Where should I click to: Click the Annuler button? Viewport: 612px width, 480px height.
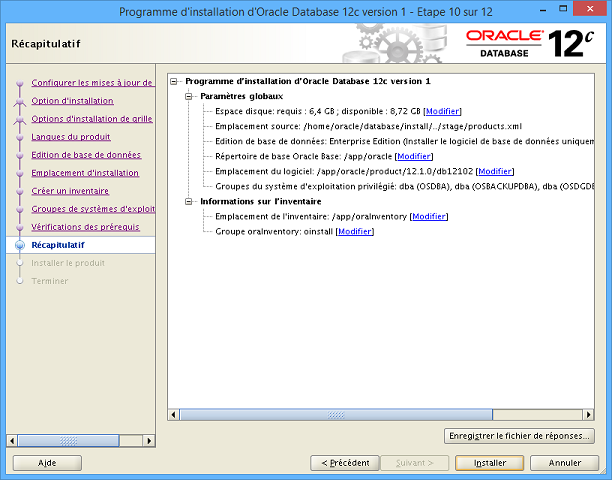(x=564, y=463)
